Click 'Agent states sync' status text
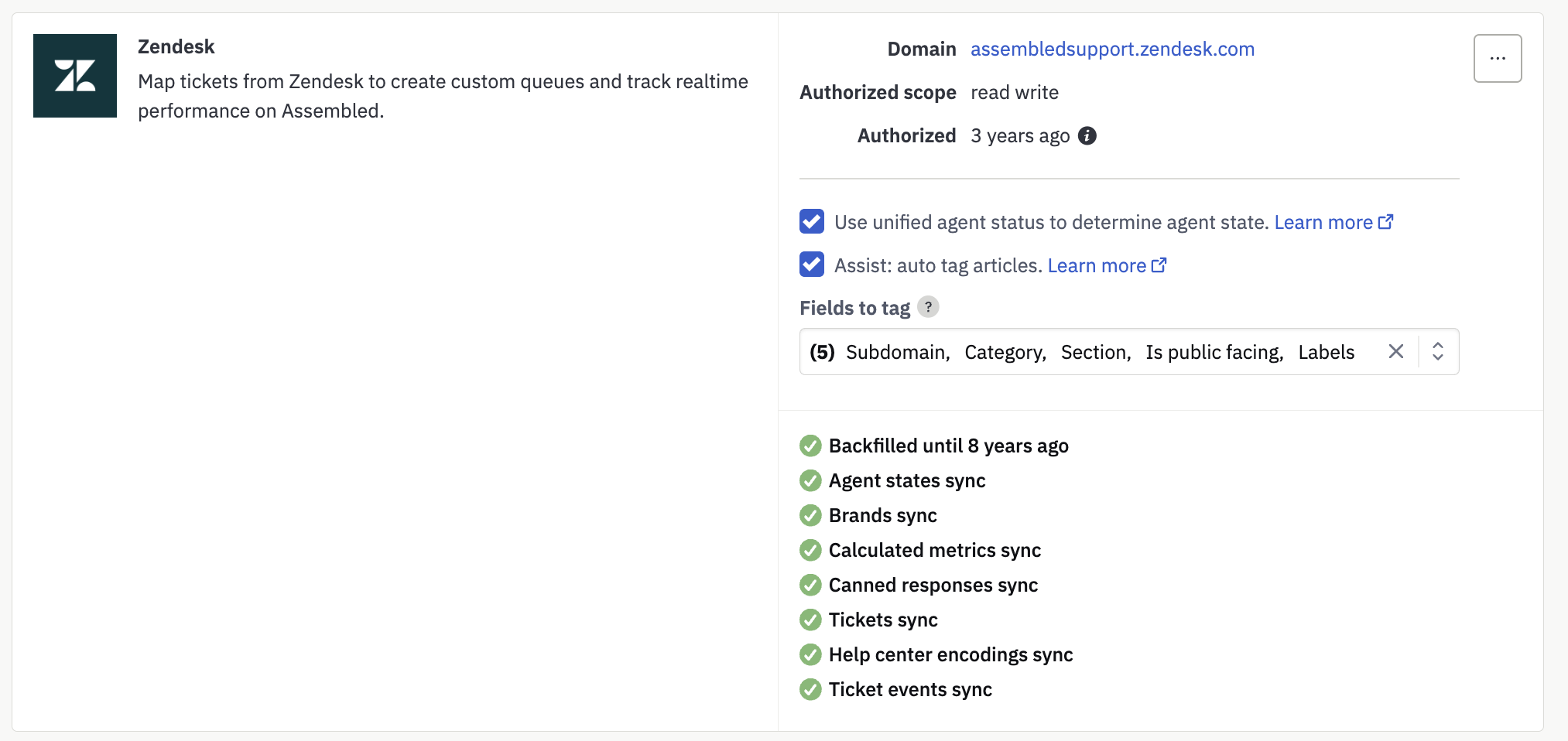 point(907,480)
